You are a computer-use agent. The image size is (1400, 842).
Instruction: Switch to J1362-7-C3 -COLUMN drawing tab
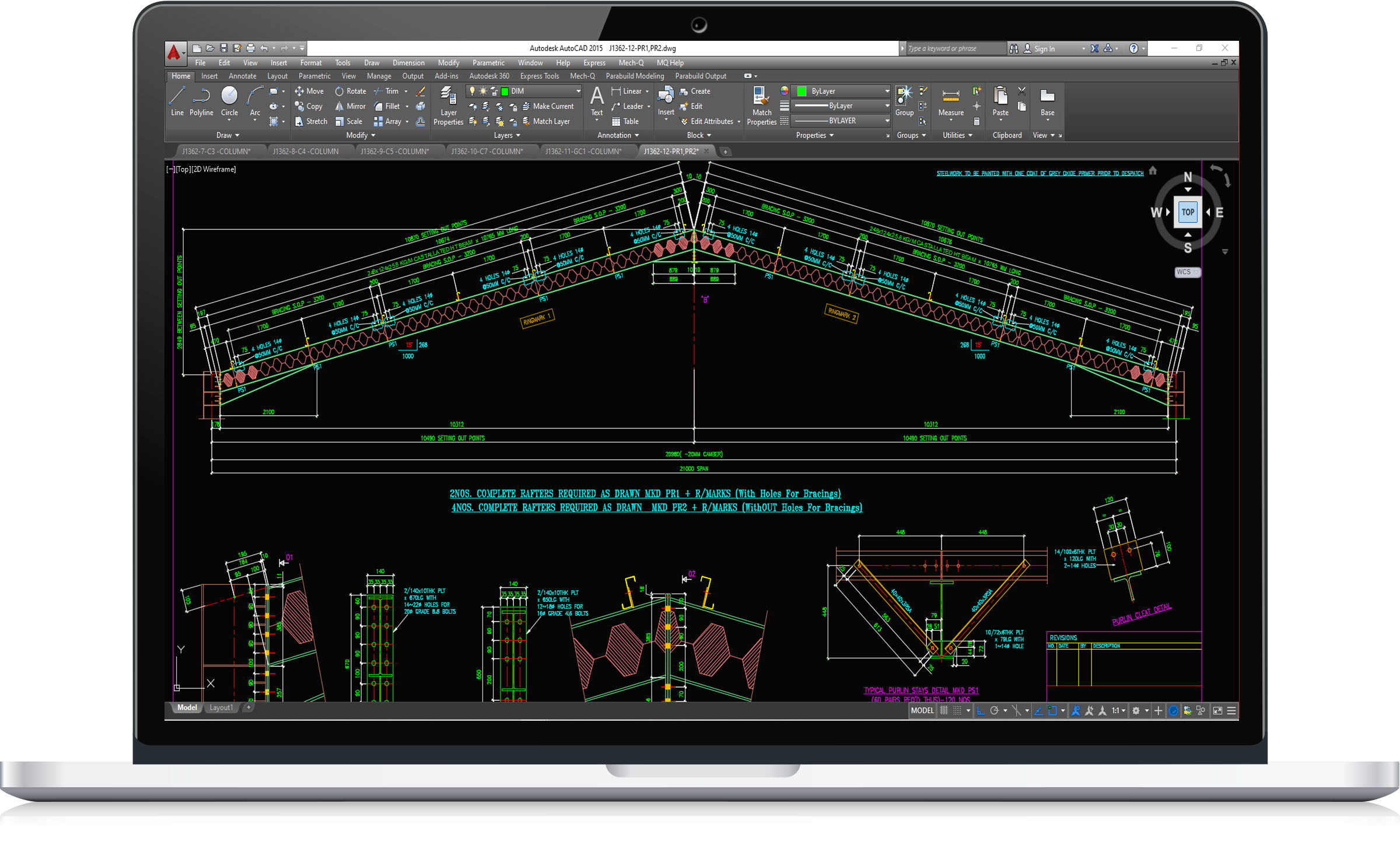tap(216, 151)
